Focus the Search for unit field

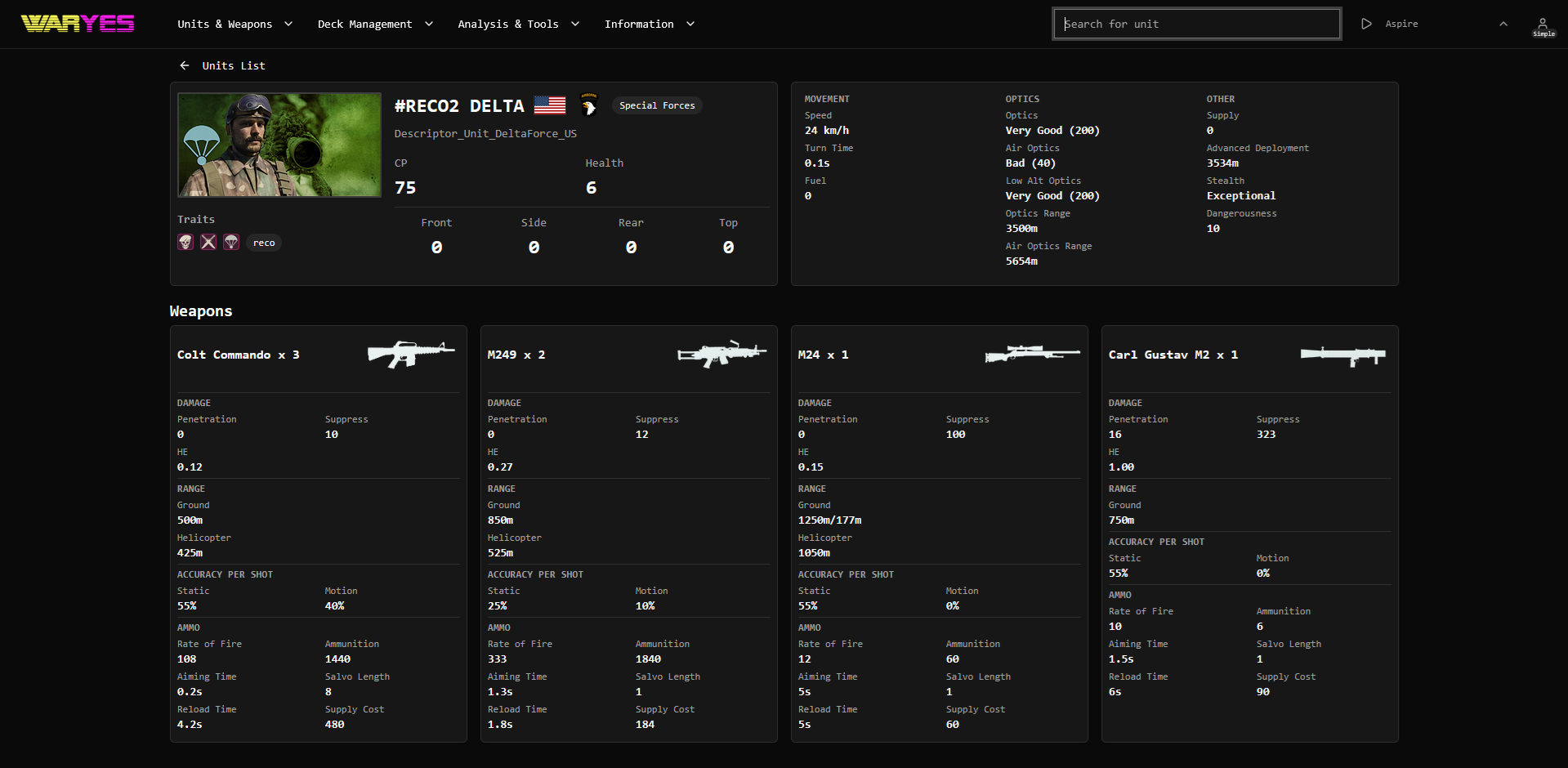(x=1196, y=25)
